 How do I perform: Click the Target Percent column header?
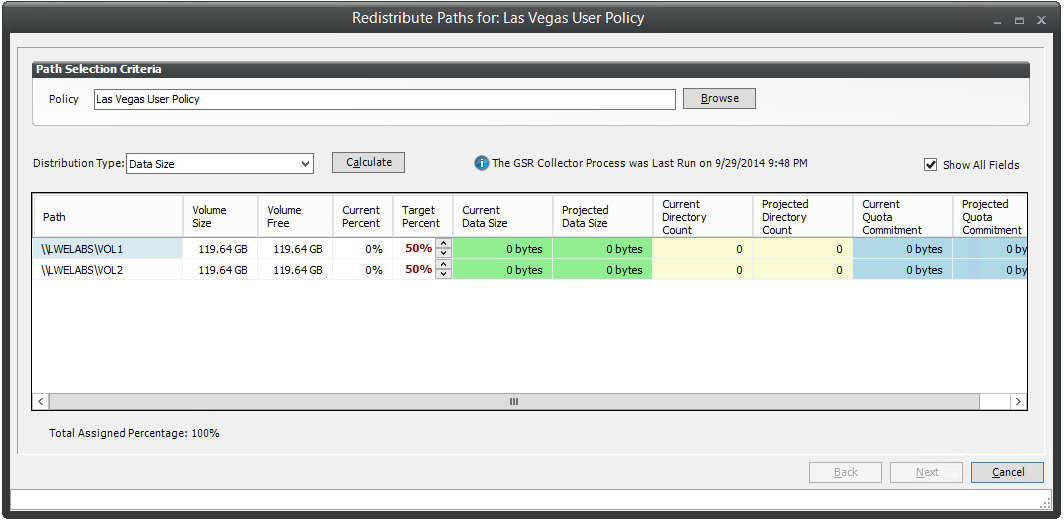pyautogui.click(x=422, y=216)
